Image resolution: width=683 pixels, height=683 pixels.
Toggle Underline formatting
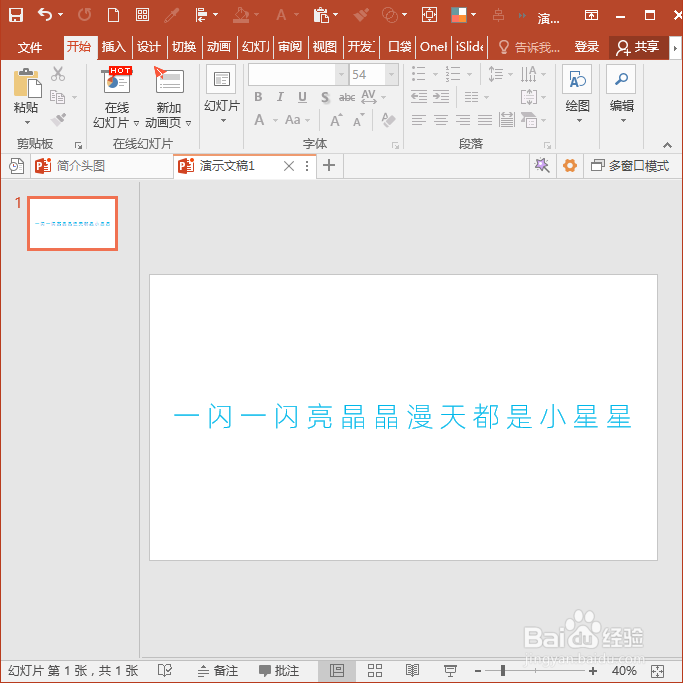[x=302, y=97]
